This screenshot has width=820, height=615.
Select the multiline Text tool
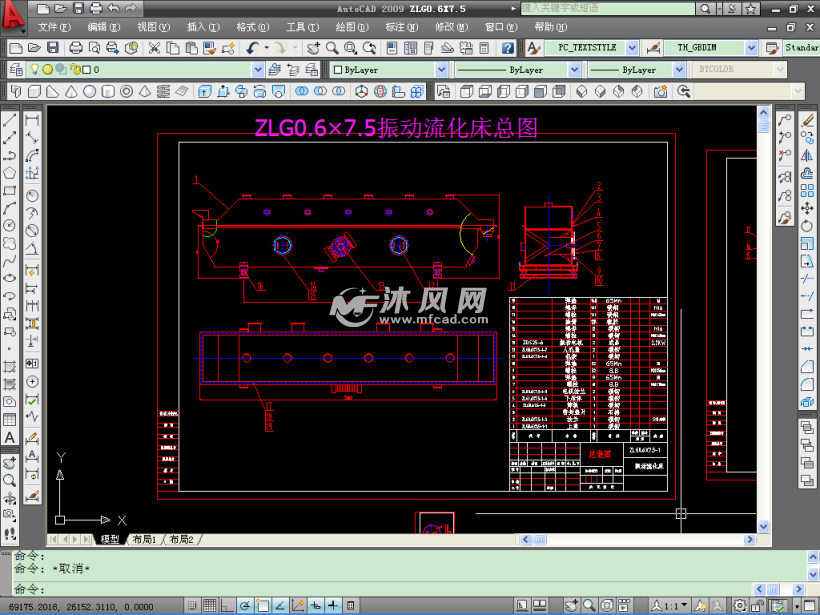(9, 437)
